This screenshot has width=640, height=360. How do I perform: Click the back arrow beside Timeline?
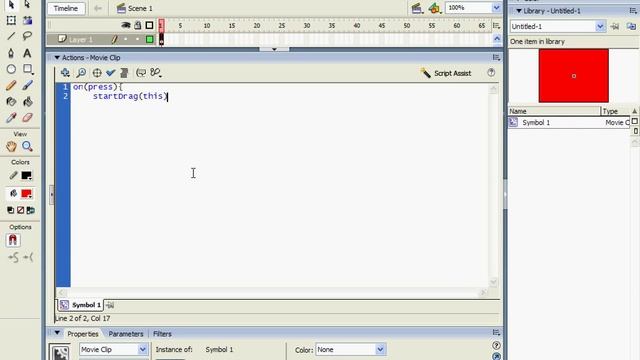point(98,8)
